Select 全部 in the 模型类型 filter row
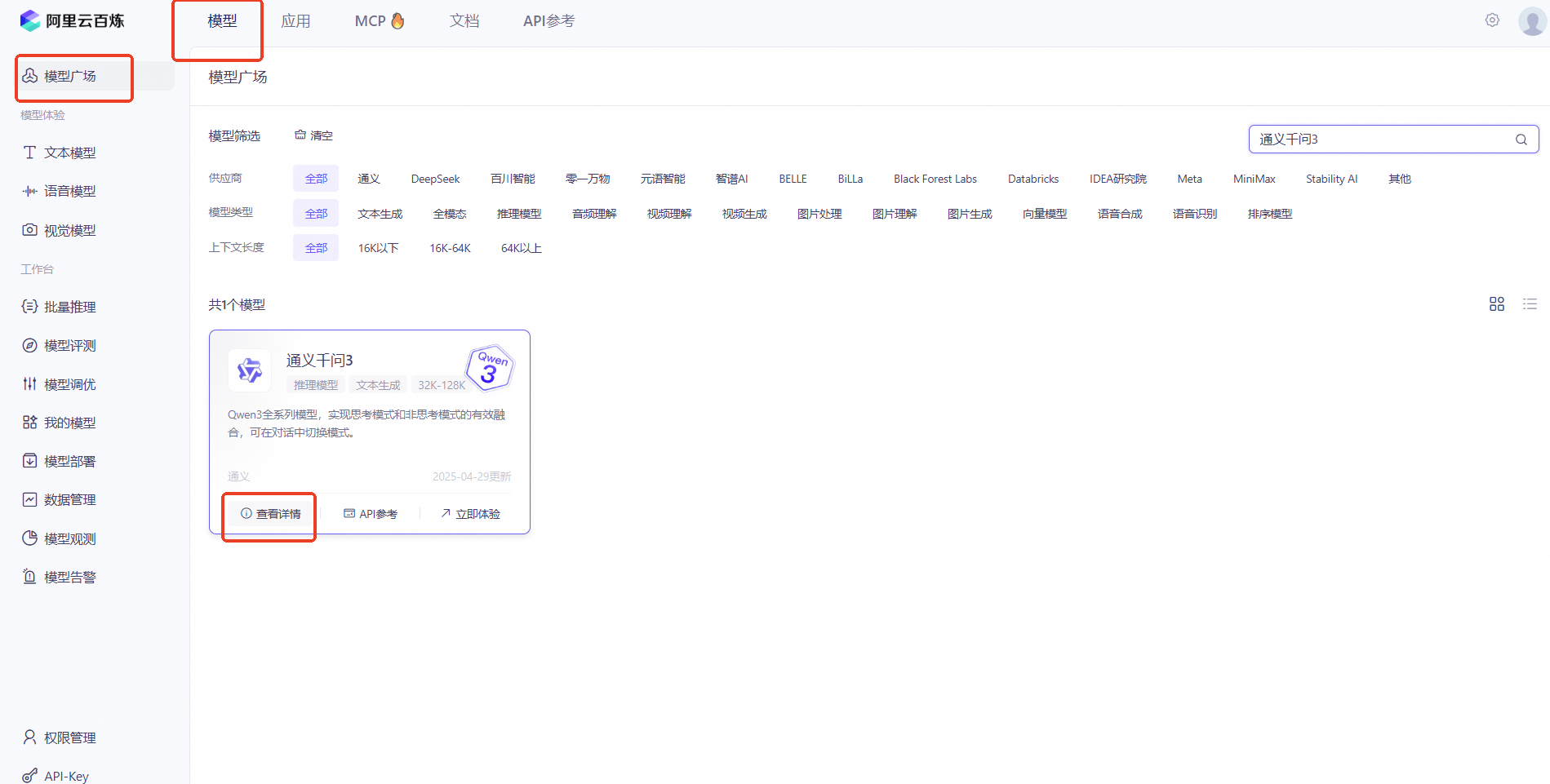Viewport: 1550px width, 784px height. point(316,214)
